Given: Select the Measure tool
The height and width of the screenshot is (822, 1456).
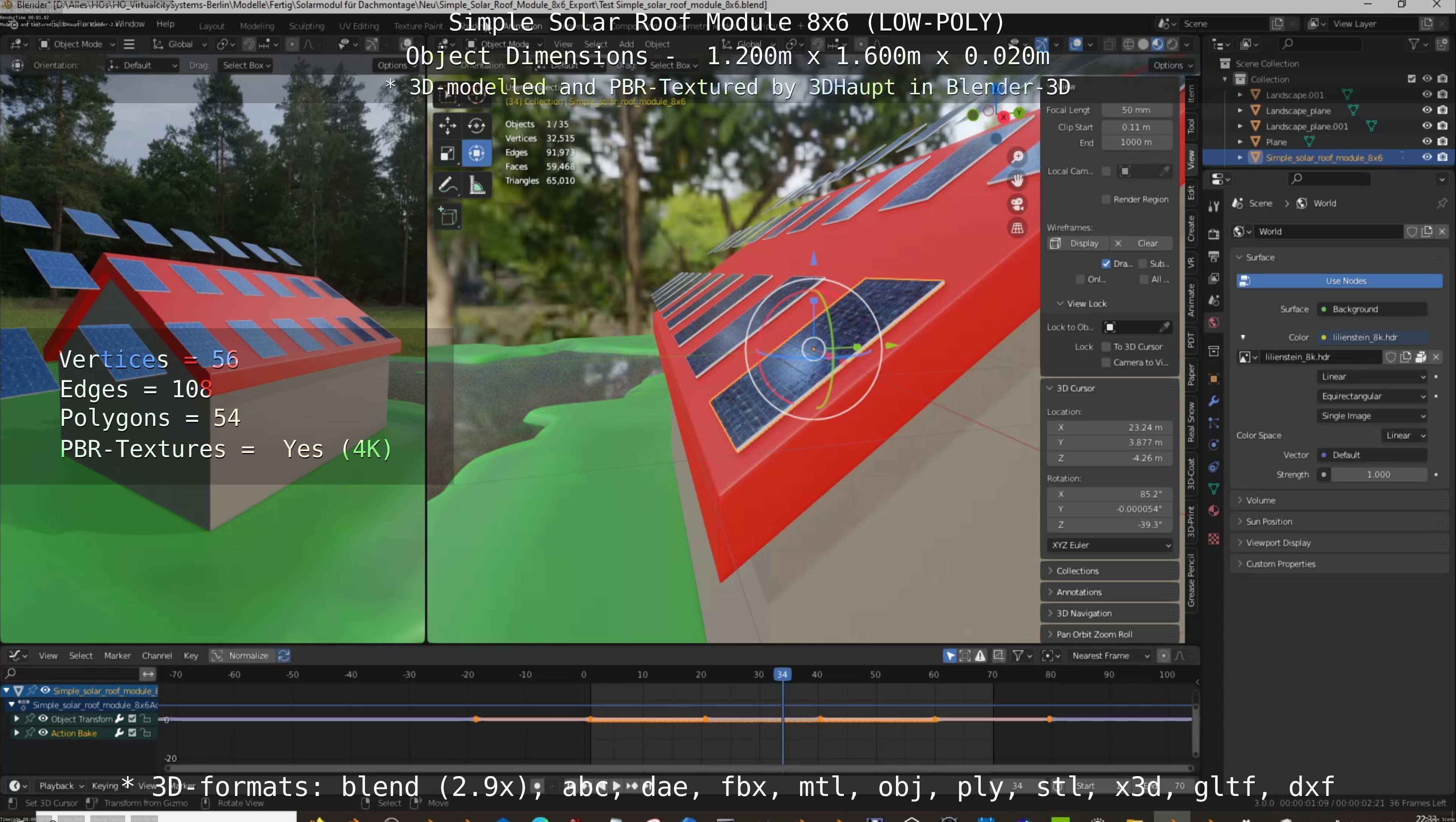Looking at the screenshot, I should coord(477,185).
